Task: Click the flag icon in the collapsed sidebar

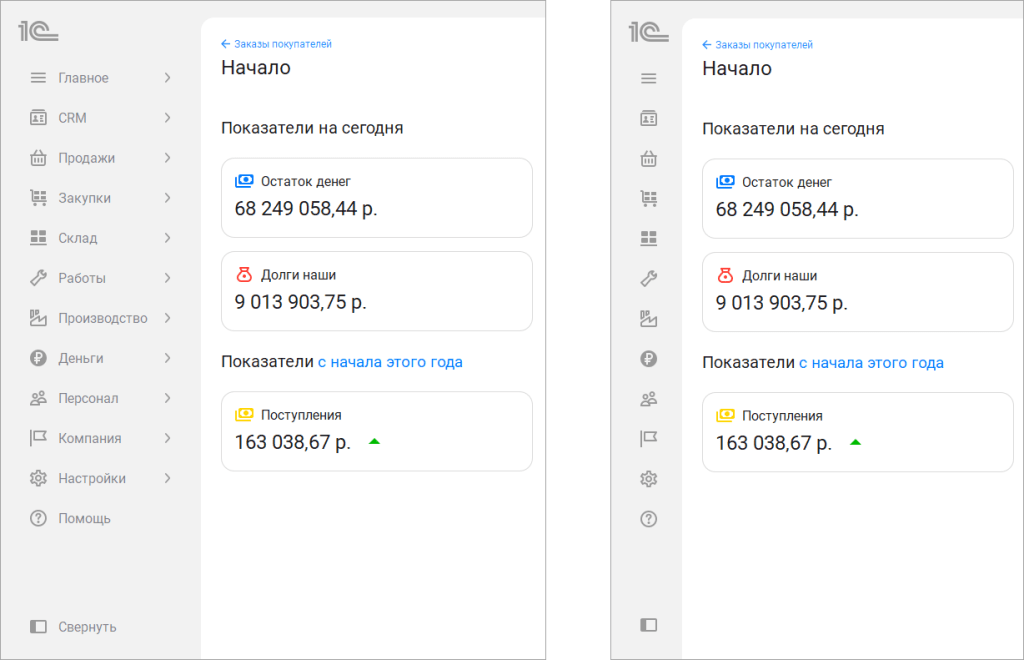Action: [x=648, y=438]
